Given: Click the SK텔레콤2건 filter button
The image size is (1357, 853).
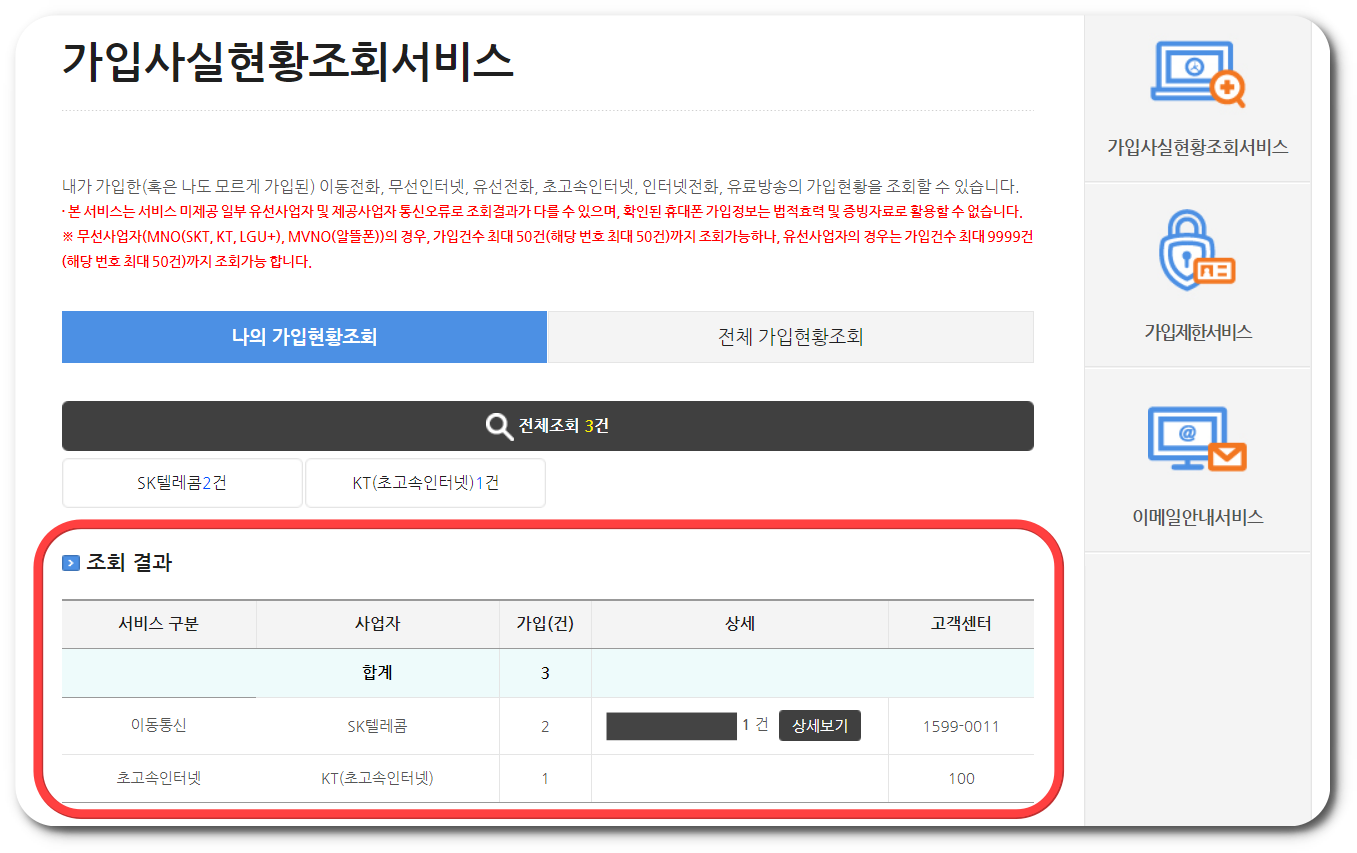Looking at the screenshot, I should [182, 482].
